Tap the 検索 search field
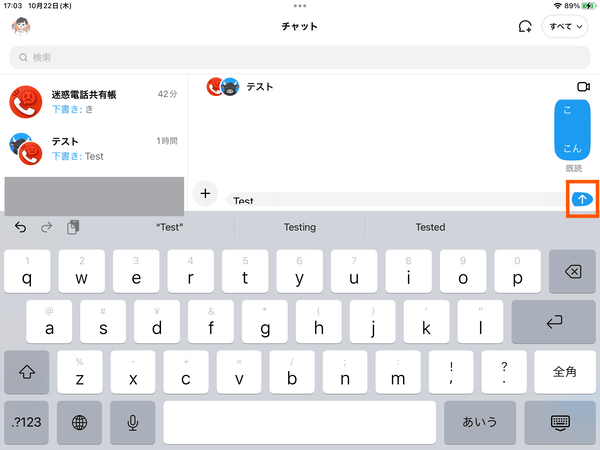The image size is (600, 450). coord(300,57)
